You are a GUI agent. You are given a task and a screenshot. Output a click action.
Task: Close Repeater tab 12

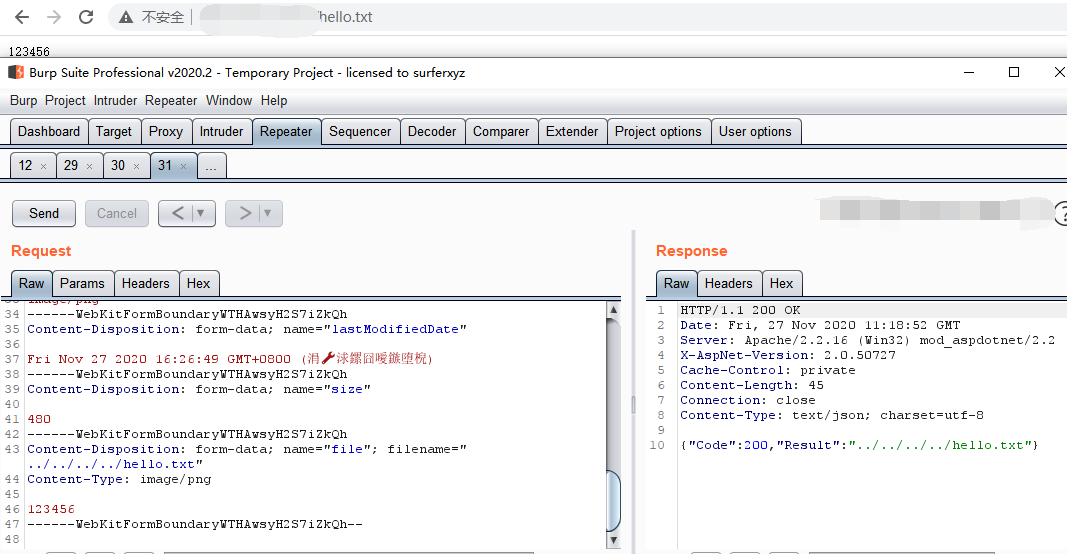[44, 166]
